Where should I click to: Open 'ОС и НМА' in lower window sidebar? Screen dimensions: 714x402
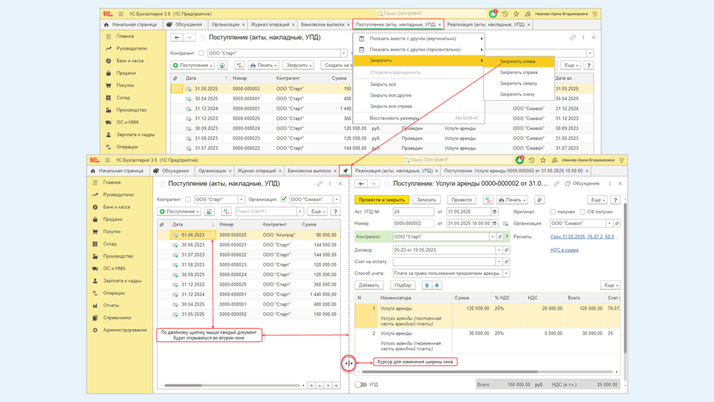pyautogui.click(x=114, y=269)
